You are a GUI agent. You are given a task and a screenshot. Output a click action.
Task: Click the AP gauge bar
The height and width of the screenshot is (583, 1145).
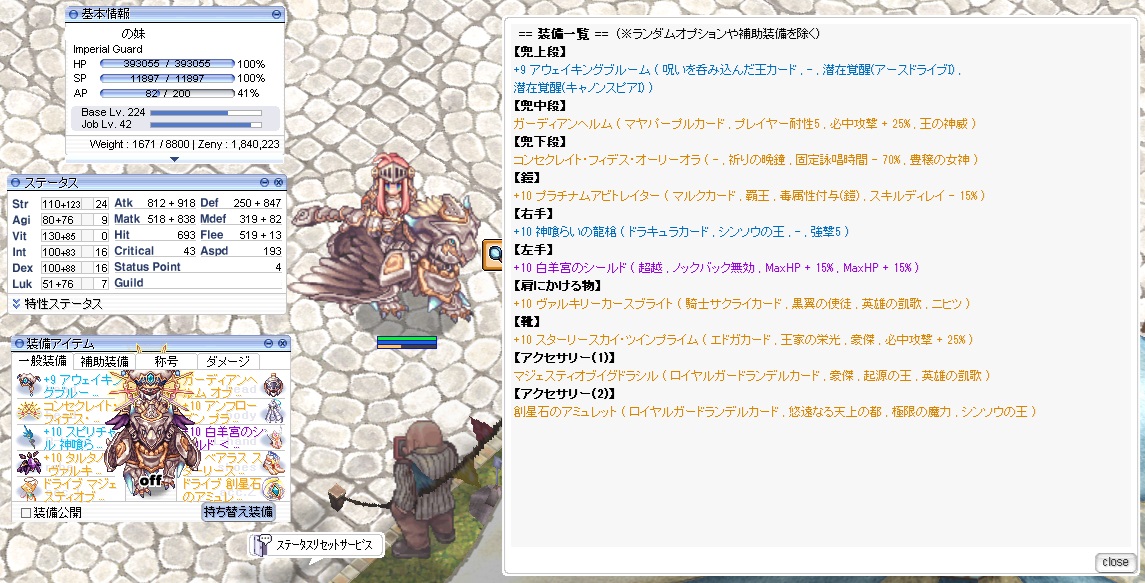pos(167,93)
